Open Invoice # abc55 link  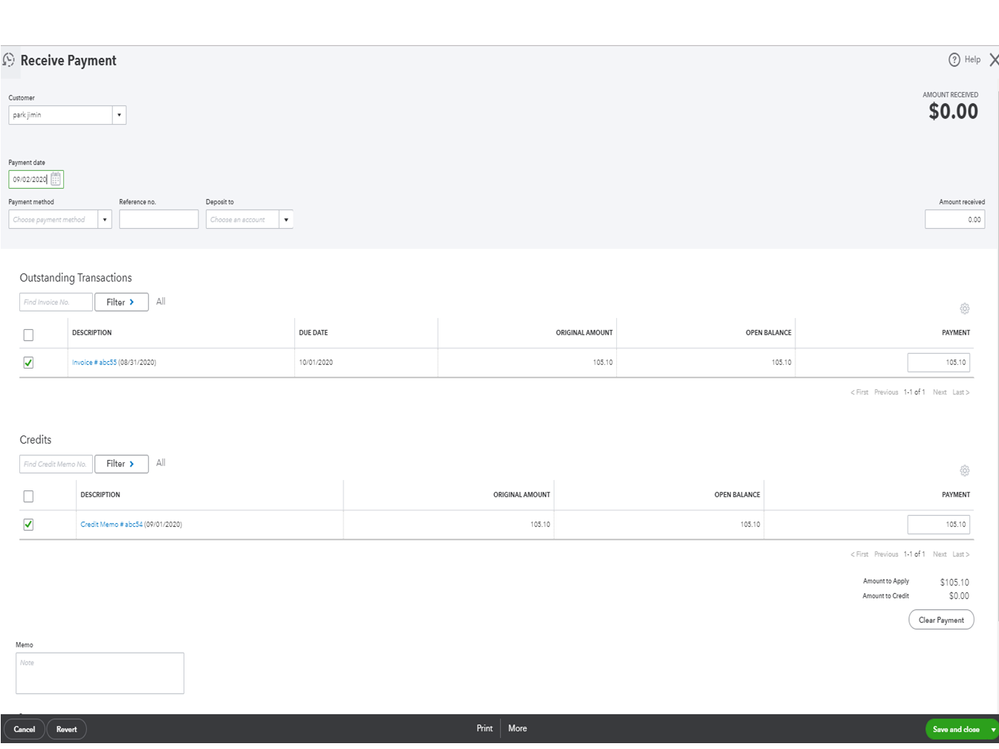pyautogui.click(x=94, y=363)
